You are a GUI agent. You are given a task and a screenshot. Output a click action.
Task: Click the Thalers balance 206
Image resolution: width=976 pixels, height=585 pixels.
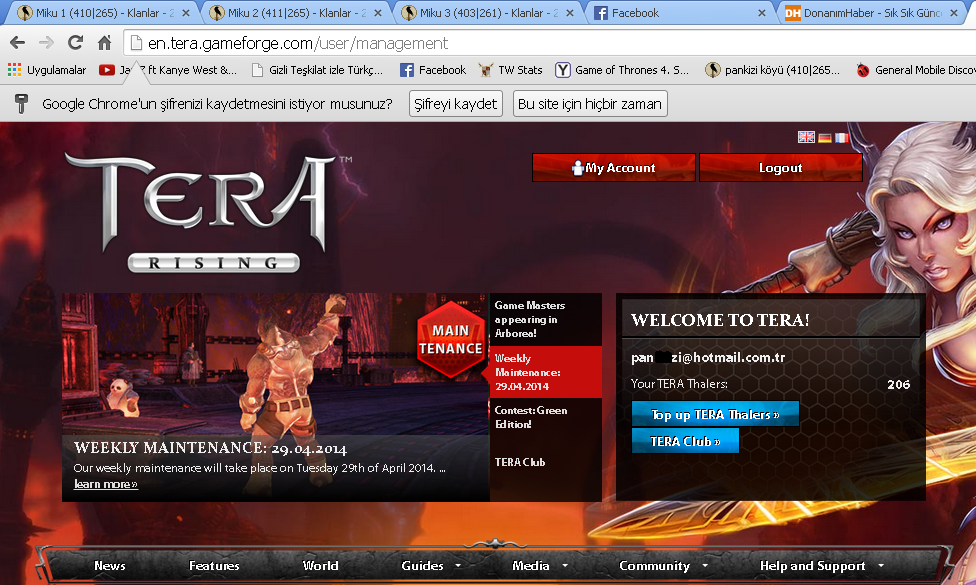pos(898,385)
